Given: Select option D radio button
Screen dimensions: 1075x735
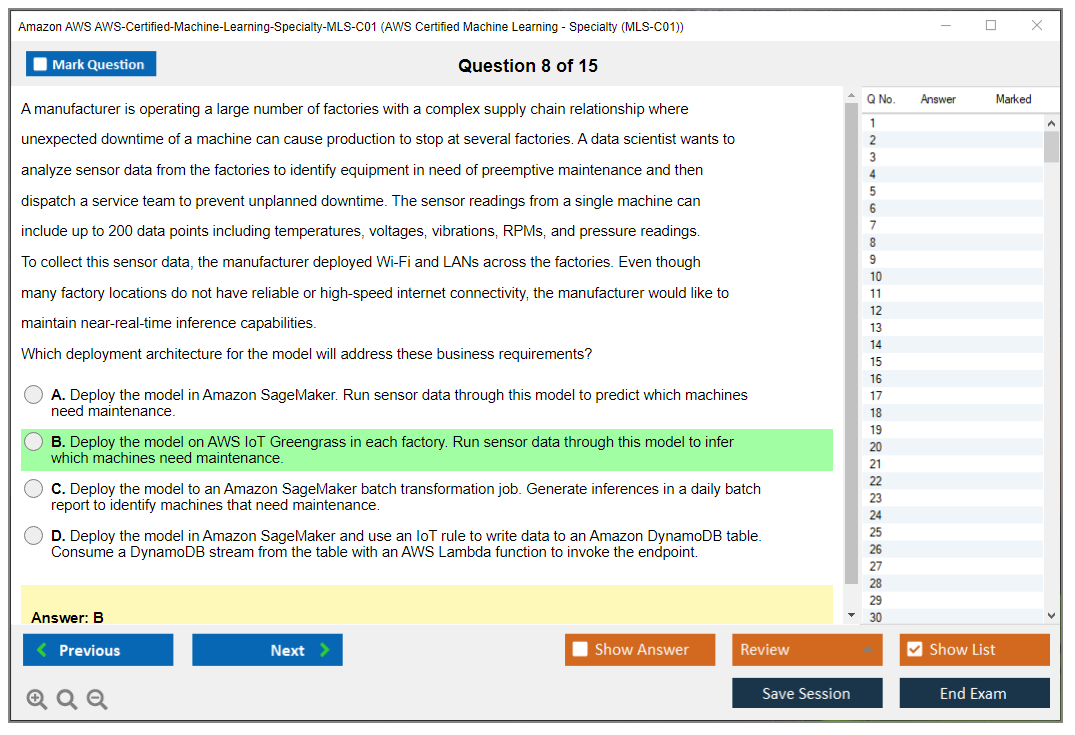Looking at the screenshot, I should 34,536.
